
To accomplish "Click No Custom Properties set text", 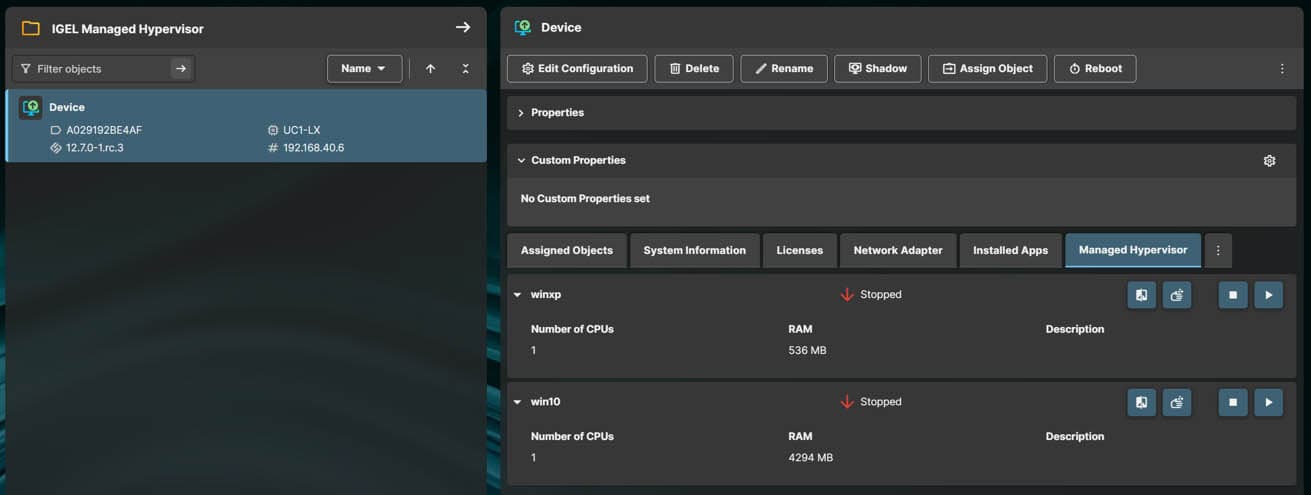I will click(585, 199).
